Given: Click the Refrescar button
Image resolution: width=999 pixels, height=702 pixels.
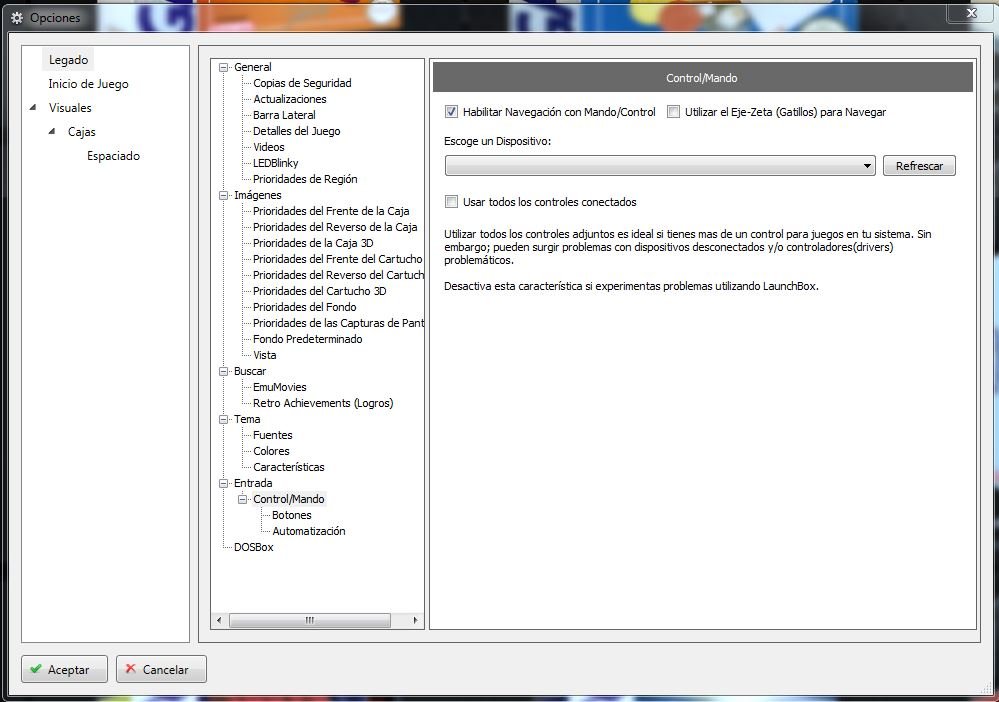Looking at the screenshot, I should [x=919, y=166].
